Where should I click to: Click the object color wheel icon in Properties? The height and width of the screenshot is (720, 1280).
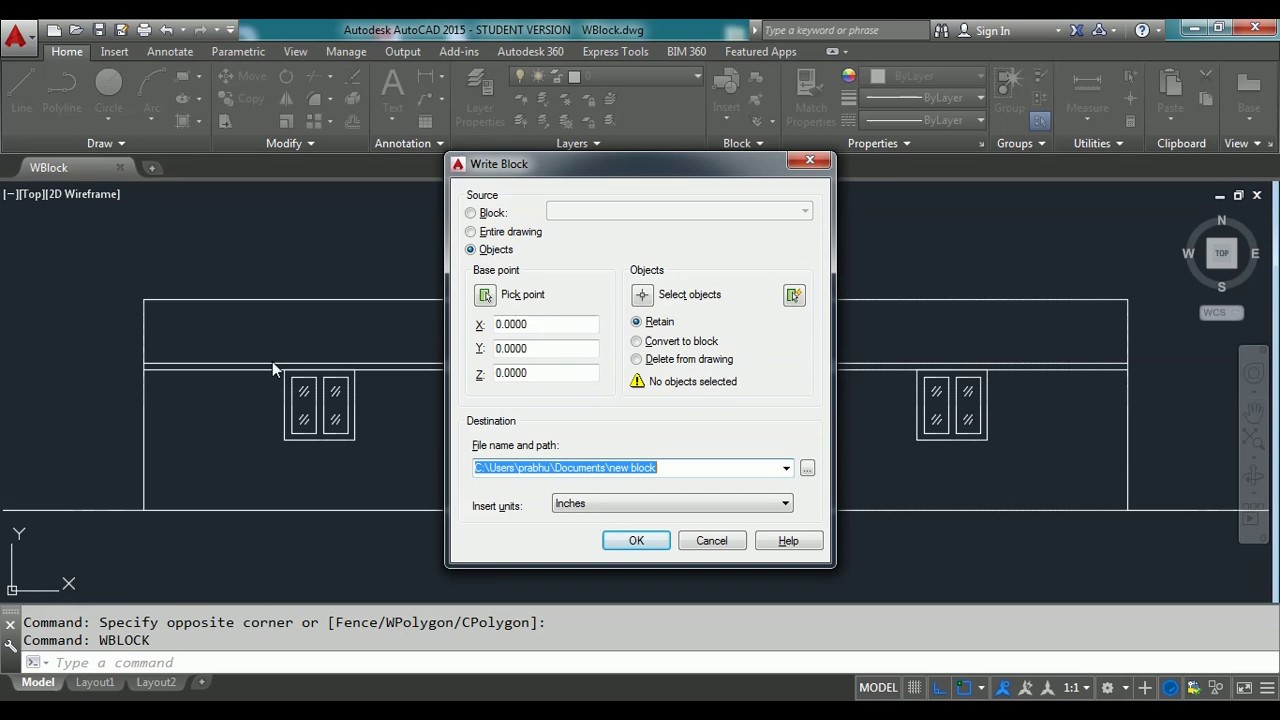point(849,76)
